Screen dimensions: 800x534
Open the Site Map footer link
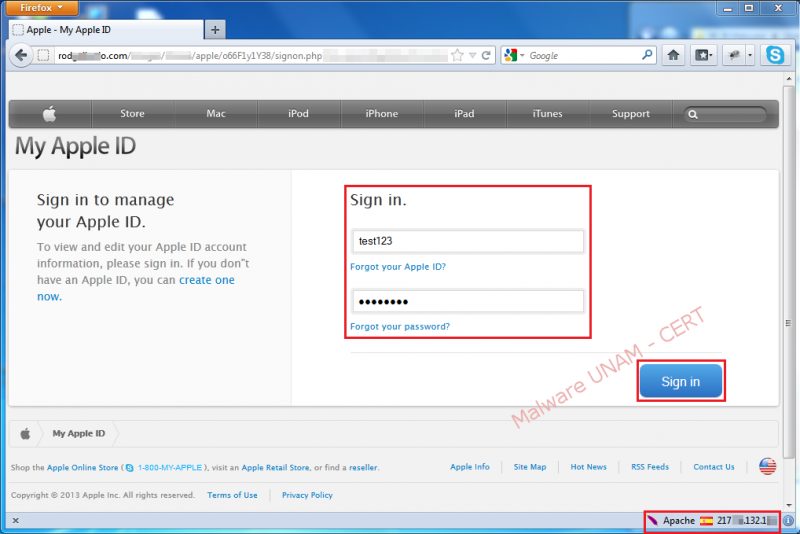[x=530, y=467]
